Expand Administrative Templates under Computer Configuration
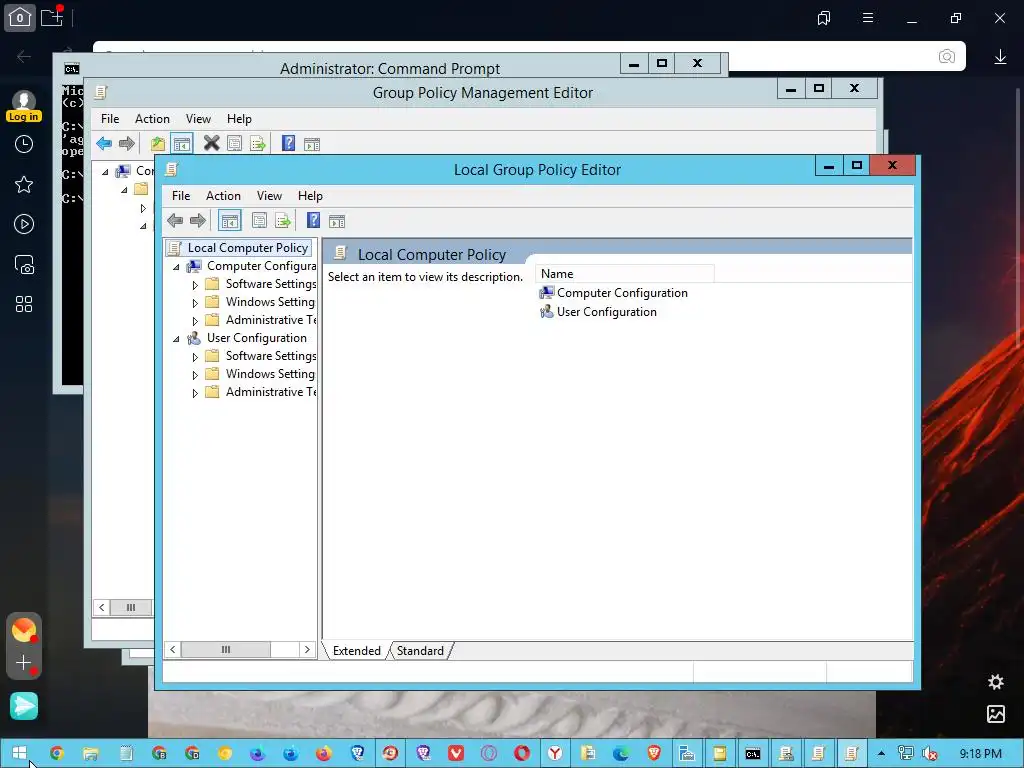The image size is (1024, 768). coord(195,321)
